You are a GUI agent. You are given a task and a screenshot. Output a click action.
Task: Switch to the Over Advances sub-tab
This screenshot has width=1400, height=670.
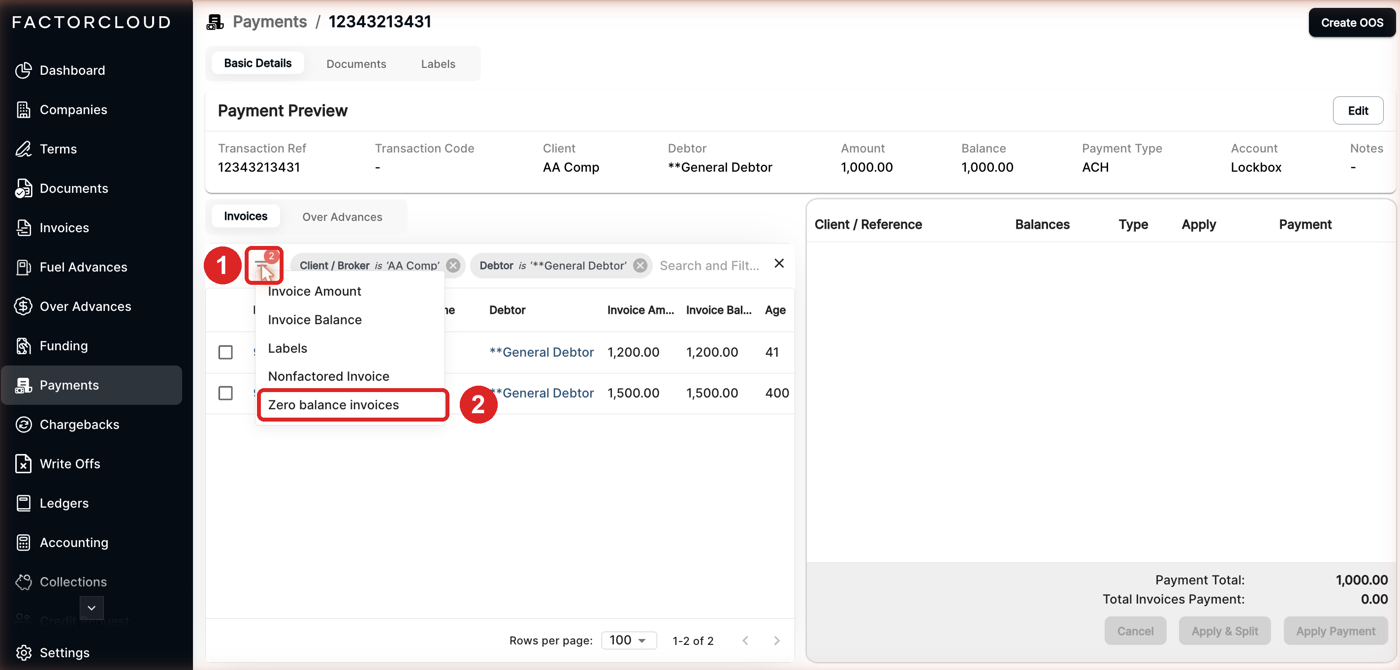pyautogui.click(x=342, y=217)
